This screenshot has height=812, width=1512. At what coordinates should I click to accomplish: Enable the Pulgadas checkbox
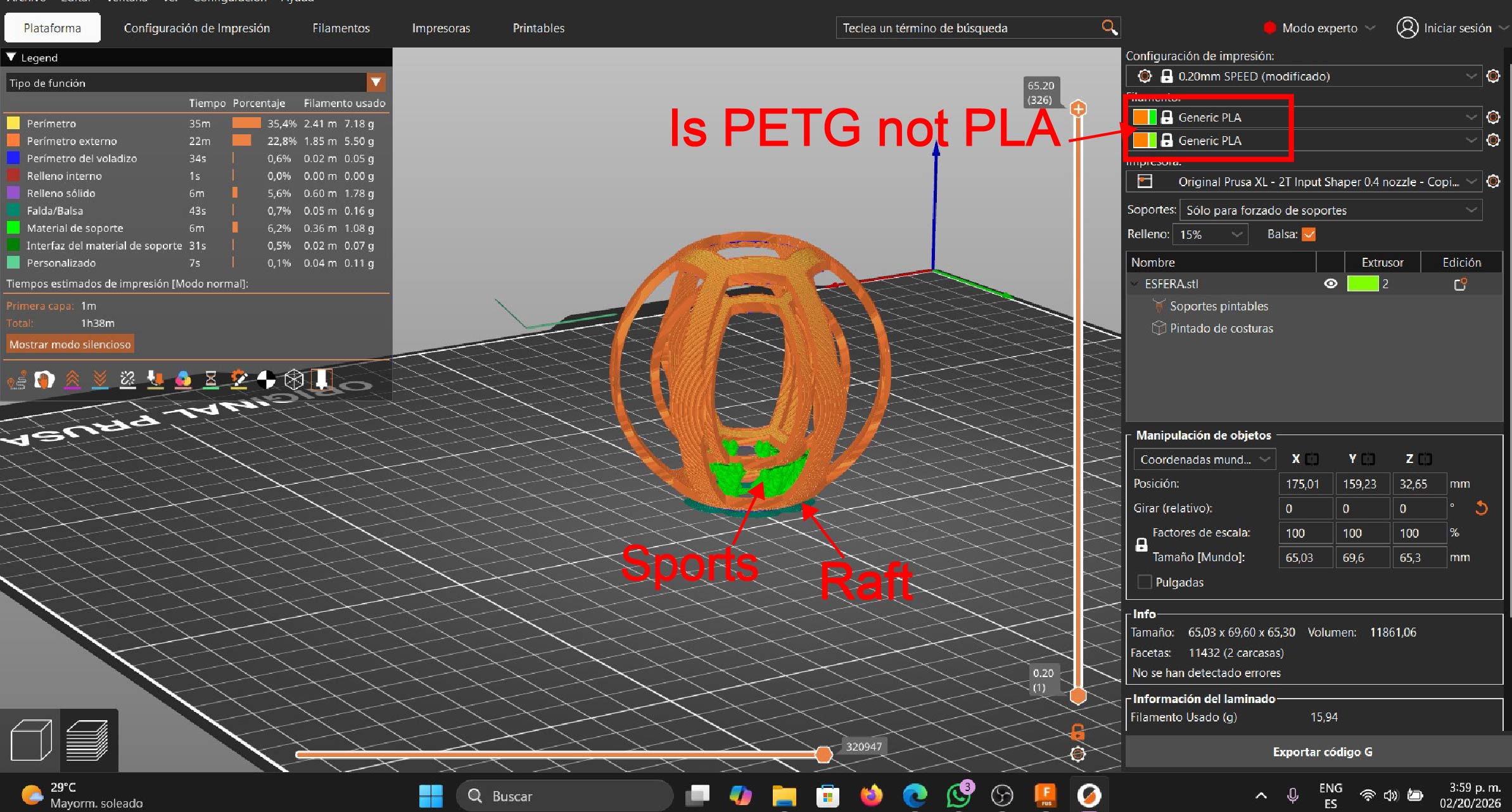[x=1144, y=582]
